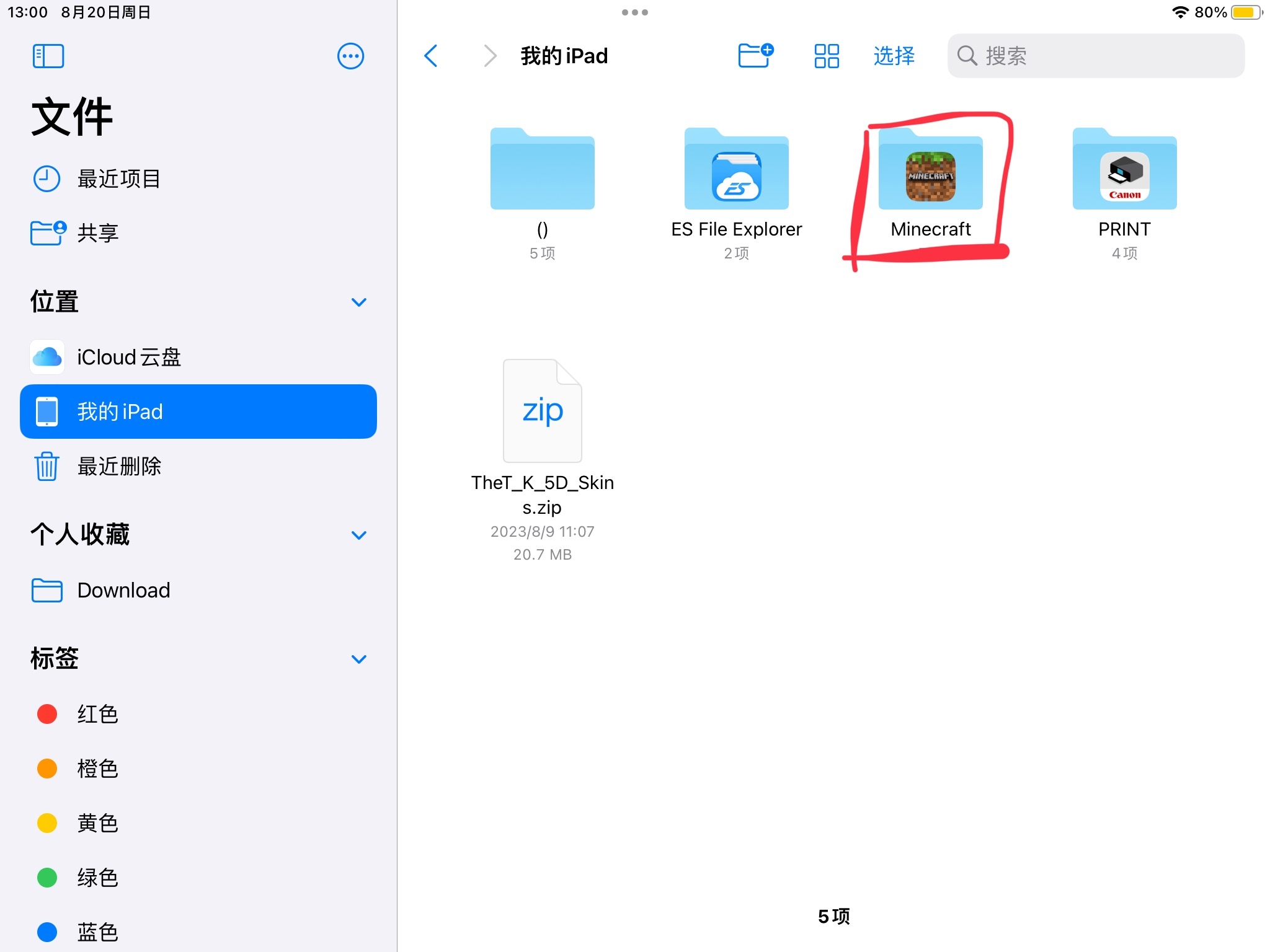Viewport: 1270px width, 952px height.
Task: Collapse the 标签 section chevron
Action: pos(359,659)
